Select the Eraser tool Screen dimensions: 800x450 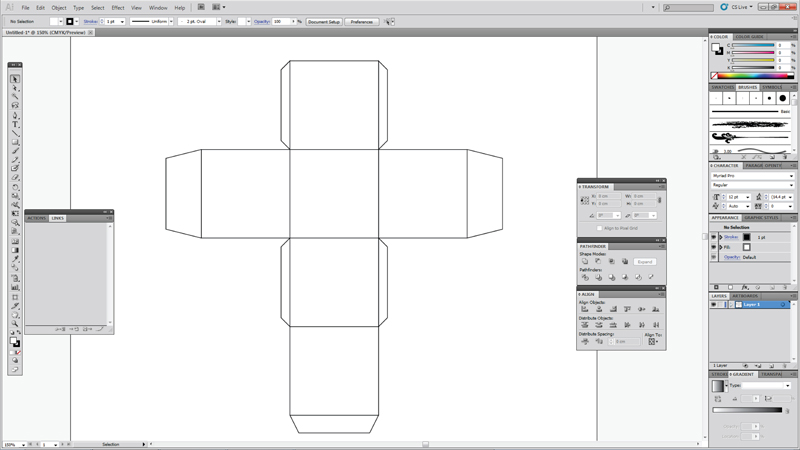point(15,178)
